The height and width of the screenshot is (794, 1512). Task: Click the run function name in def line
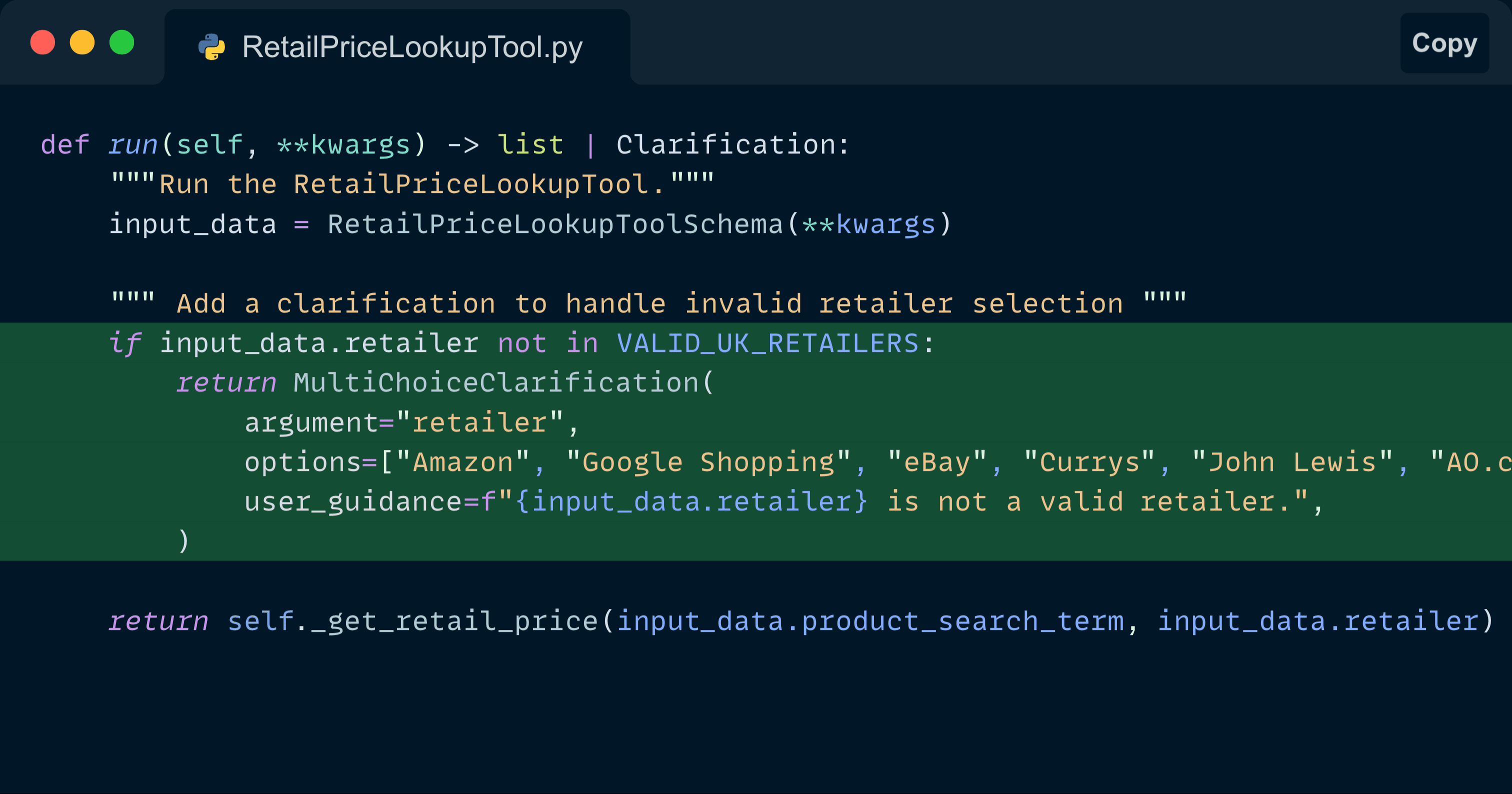tap(133, 145)
